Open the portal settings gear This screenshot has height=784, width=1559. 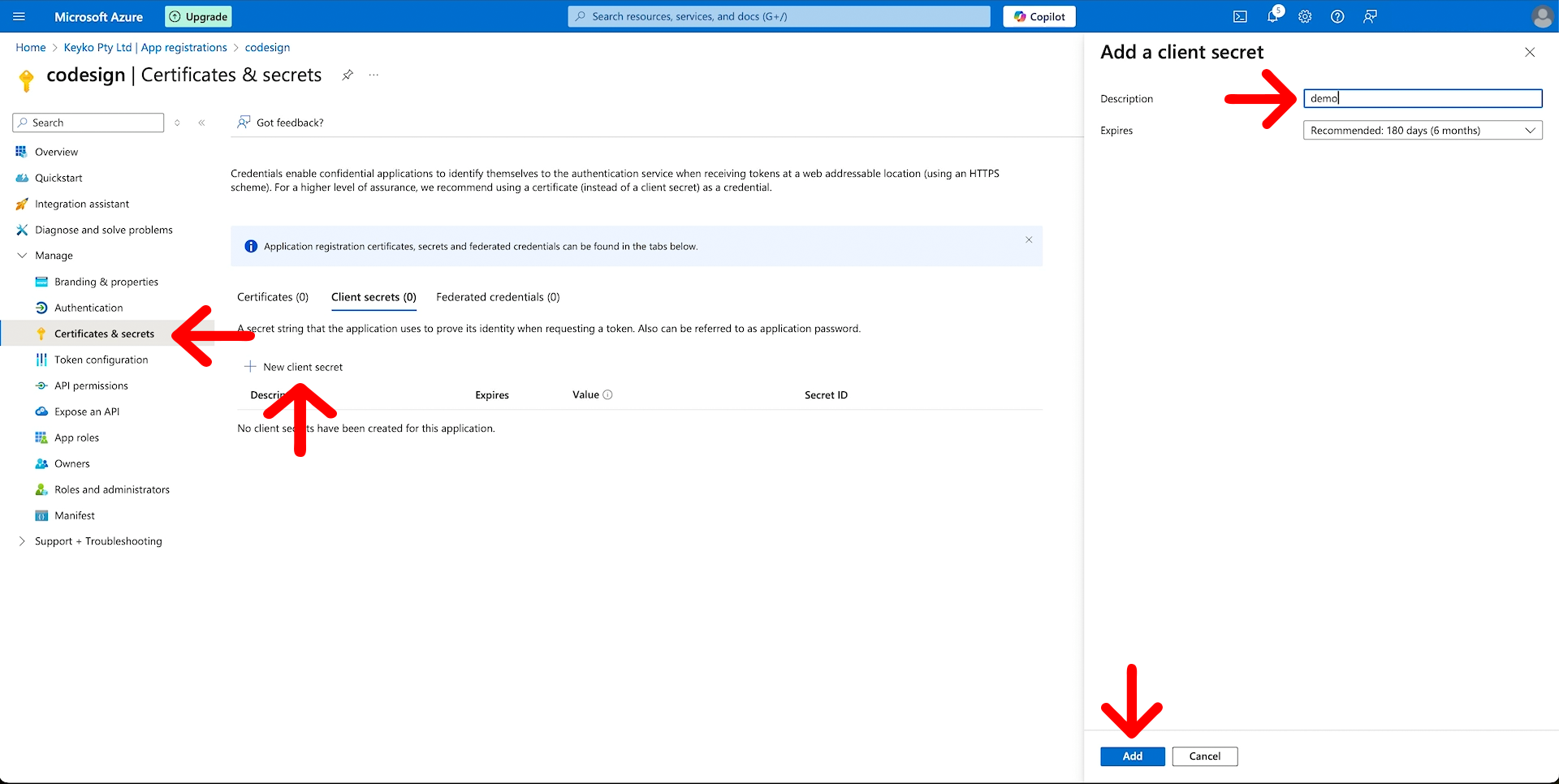point(1305,16)
